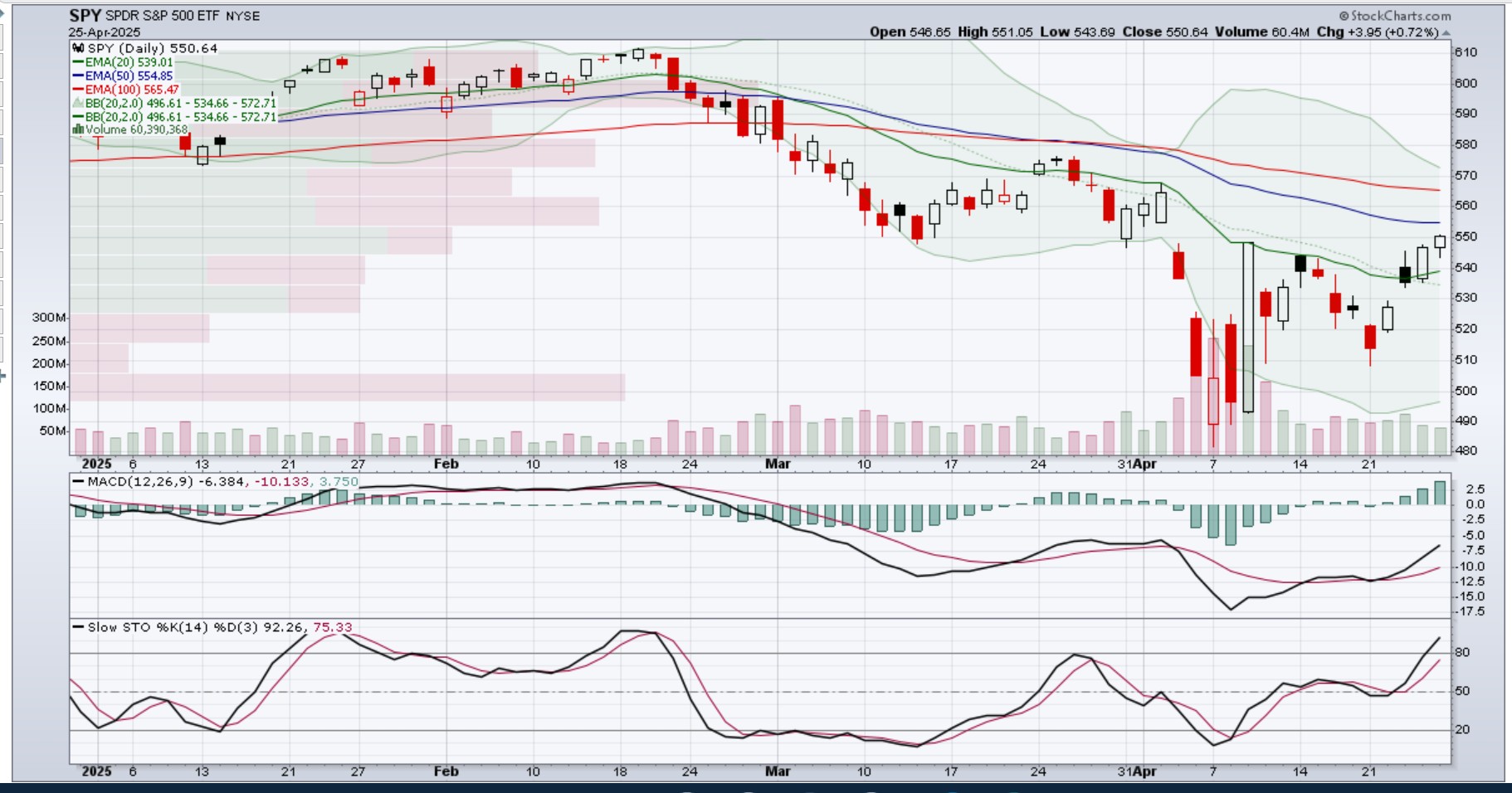Click 'Mar' on the price chart date axis
This screenshot has height=793, width=1512.
pyautogui.click(x=778, y=464)
